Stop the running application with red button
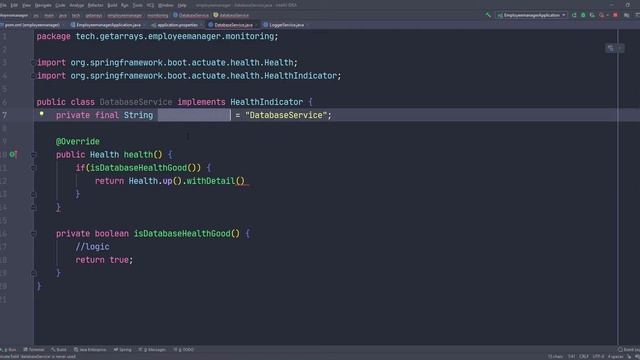 point(615,15)
